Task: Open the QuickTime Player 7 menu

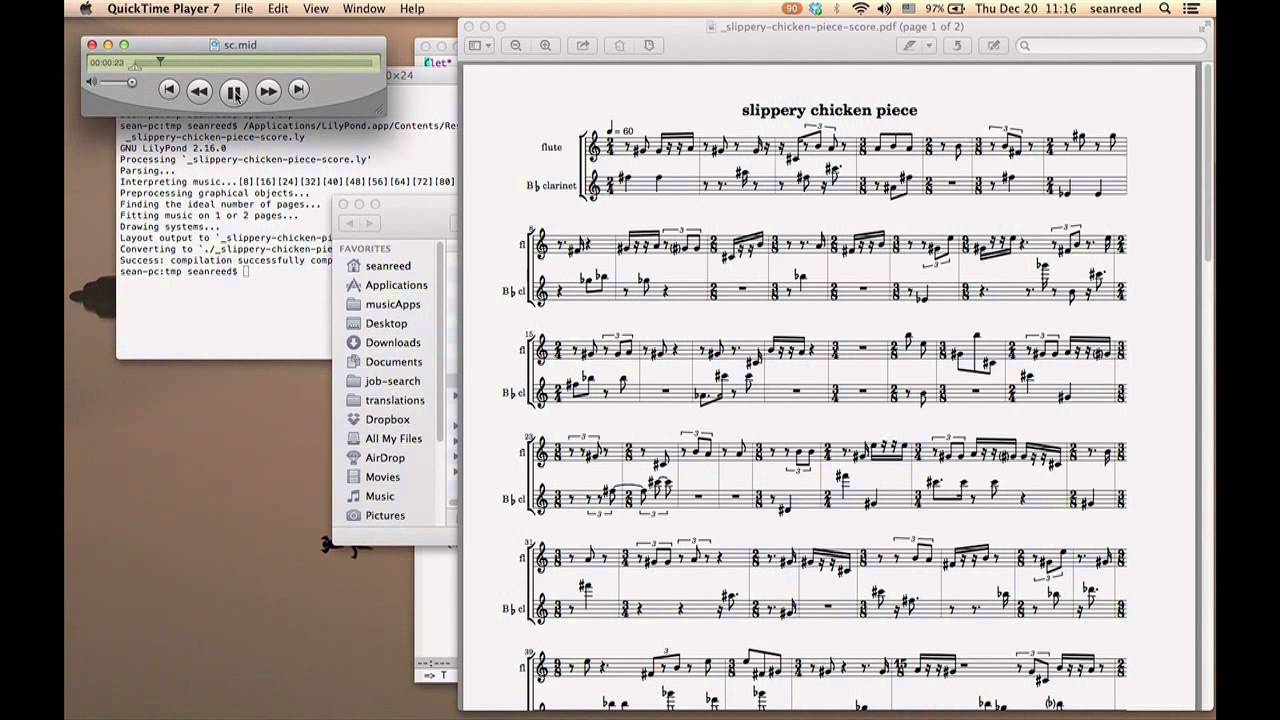Action: click(163, 8)
